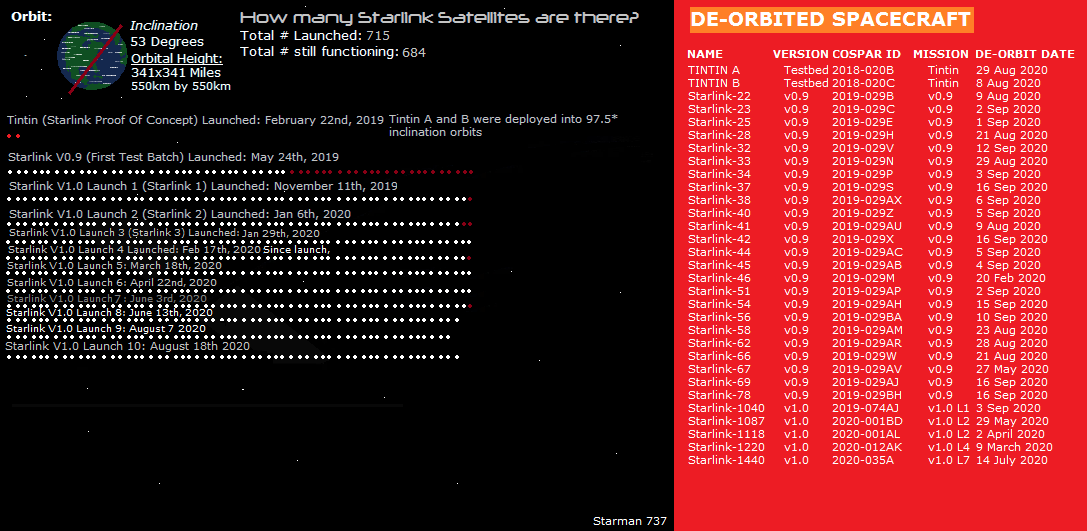This screenshot has width=1087, height=531.
Task: Click the MISSION column header
Action: pyautogui.click(x=941, y=54)
